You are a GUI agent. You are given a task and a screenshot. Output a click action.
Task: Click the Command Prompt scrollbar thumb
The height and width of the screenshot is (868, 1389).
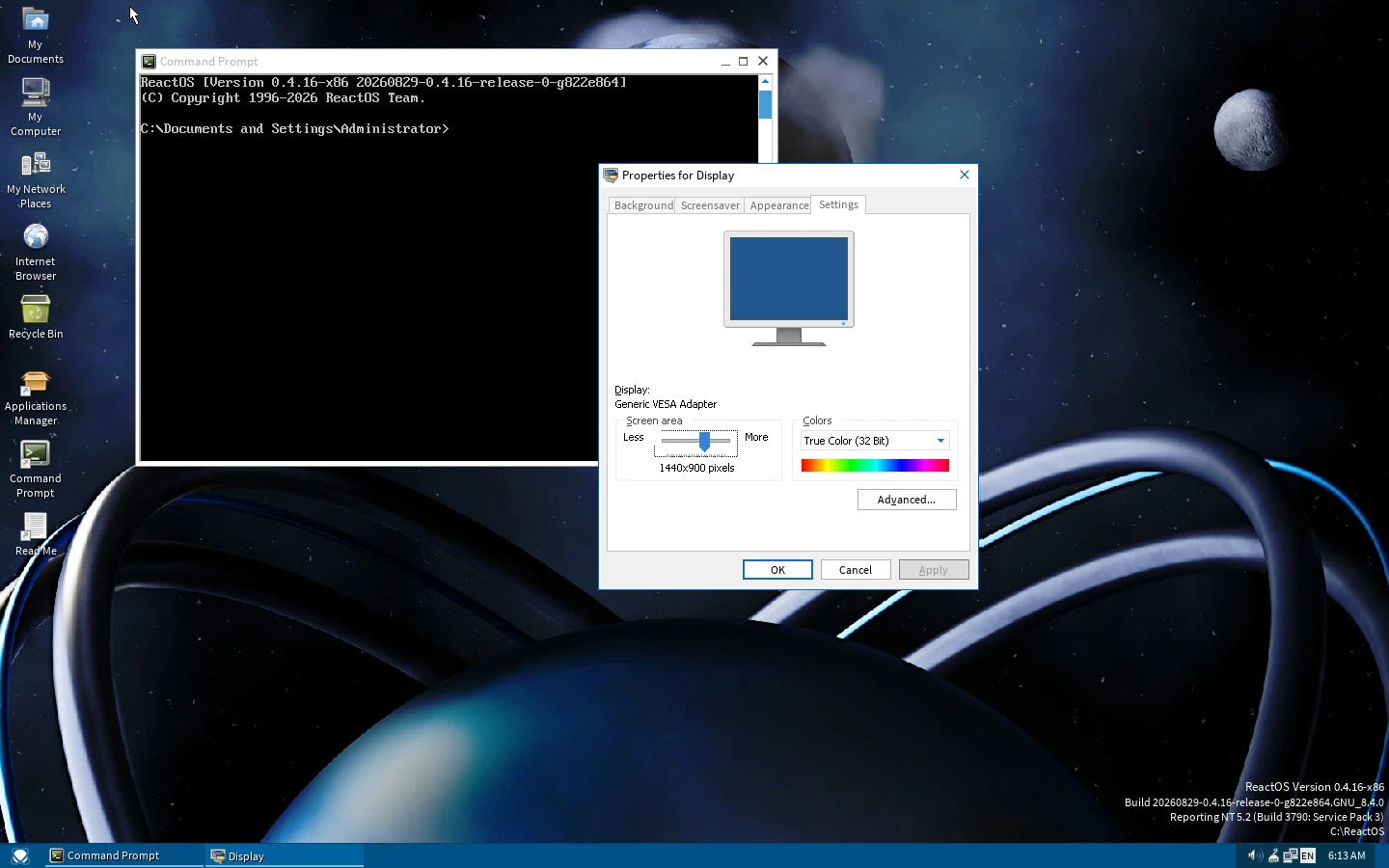pos(765,104)
